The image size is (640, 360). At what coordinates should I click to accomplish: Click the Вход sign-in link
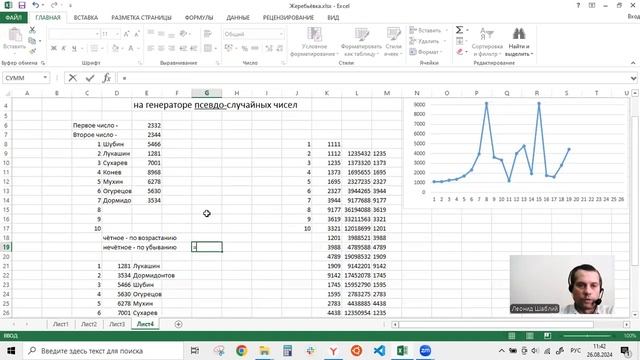633,17
